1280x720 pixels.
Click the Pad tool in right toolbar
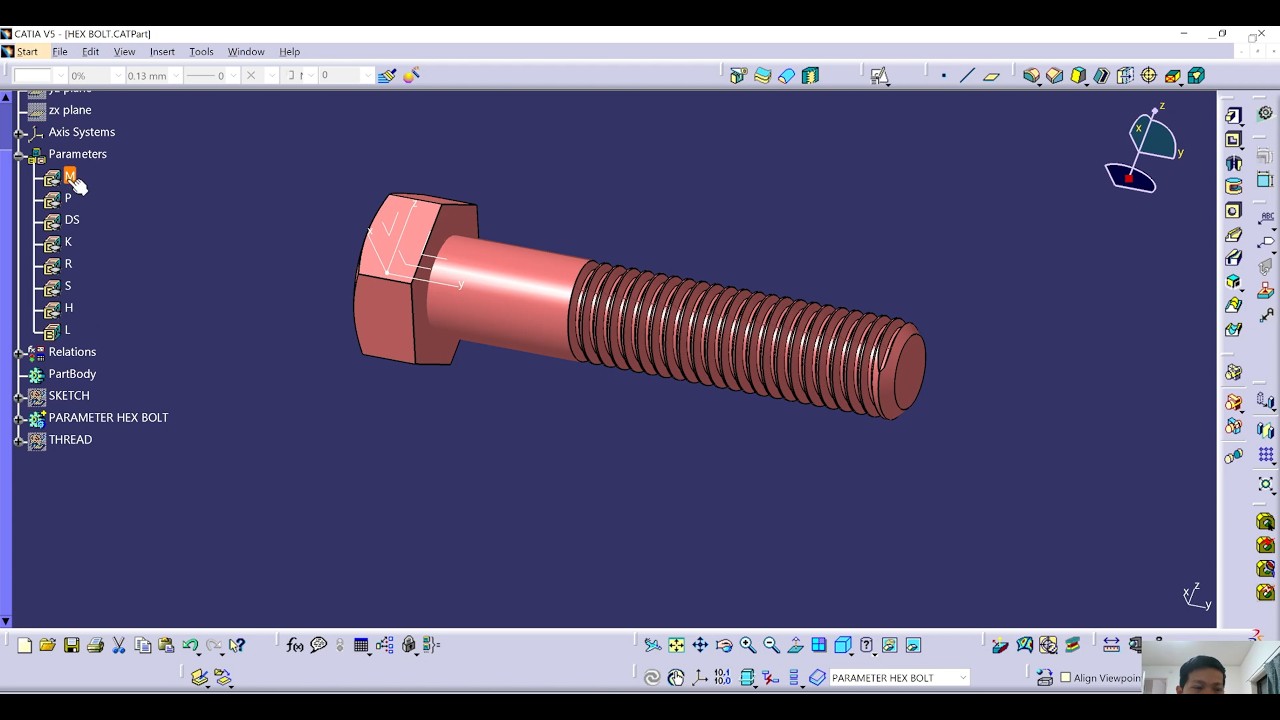pos(1233,116)
